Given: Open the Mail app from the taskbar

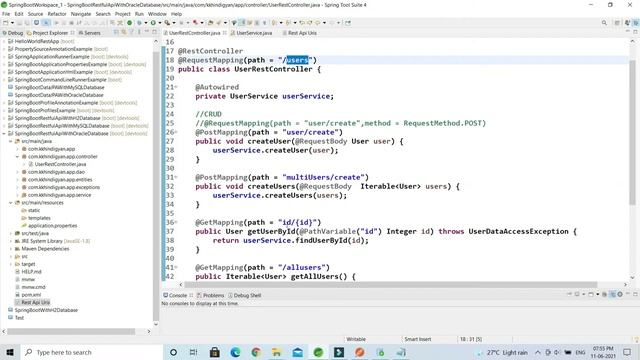Looking at the screenshot, I should tap(298, 352).
